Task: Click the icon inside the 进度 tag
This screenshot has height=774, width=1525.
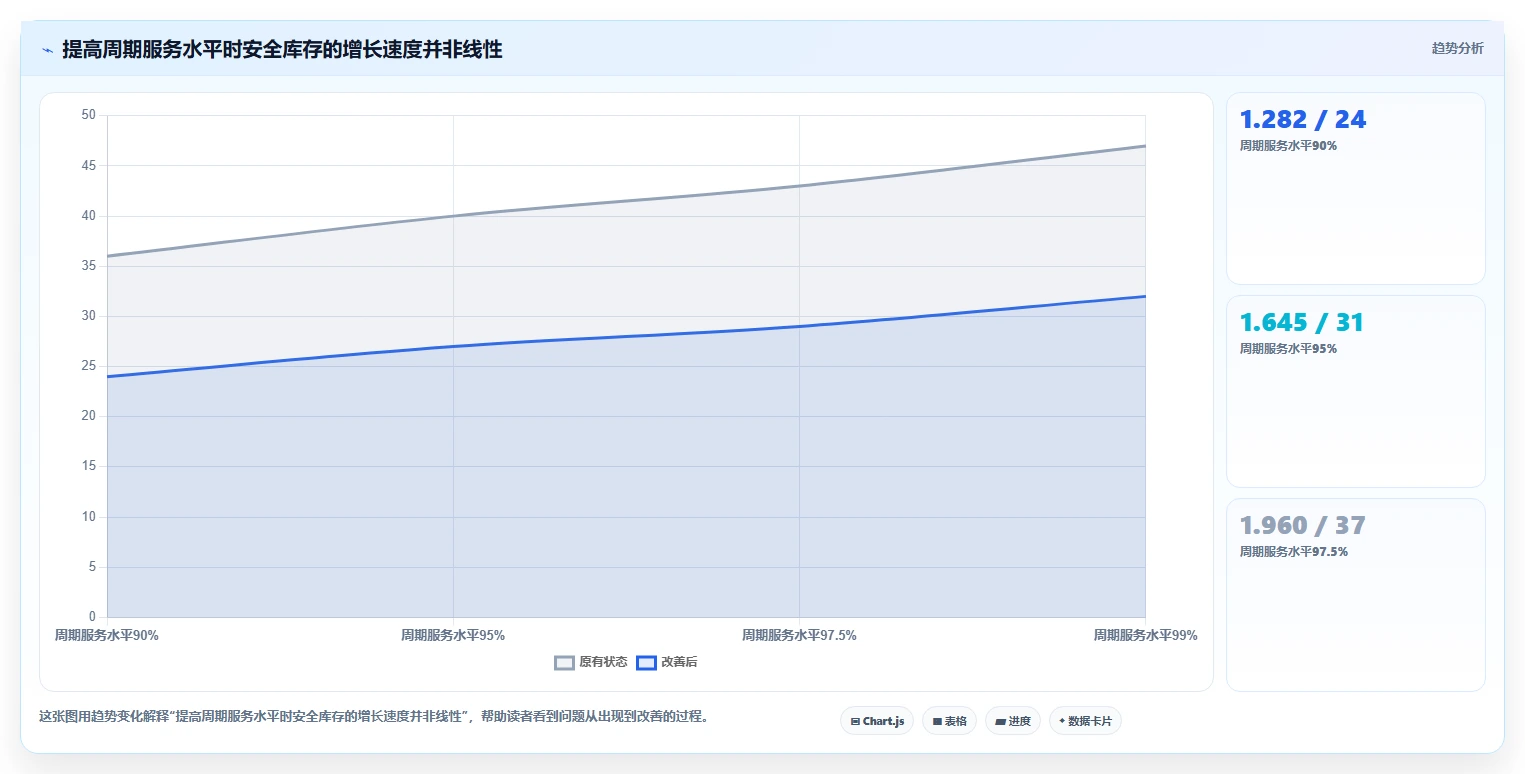Action: point(1001,721)
